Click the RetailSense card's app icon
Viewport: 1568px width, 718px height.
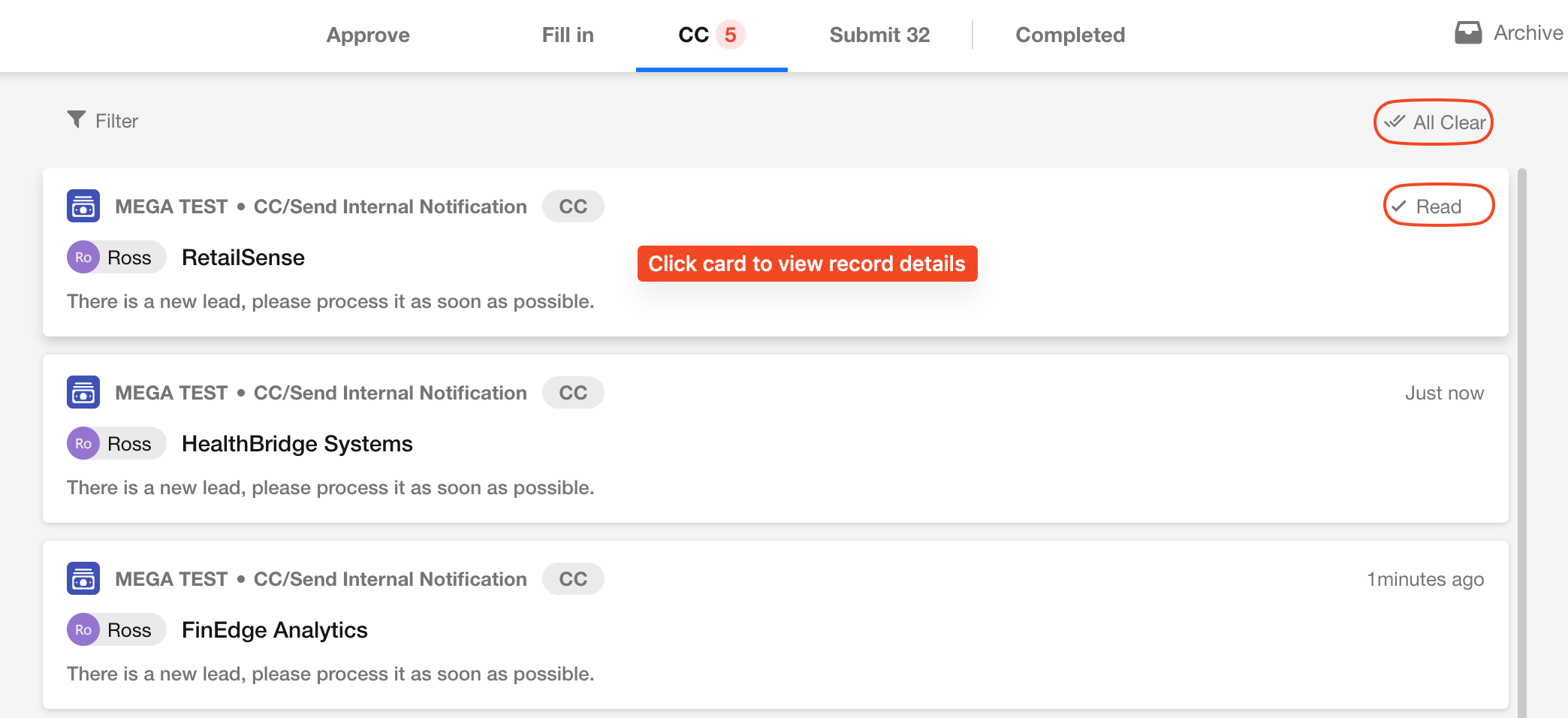pyautogui.click(x=83, y=206)
